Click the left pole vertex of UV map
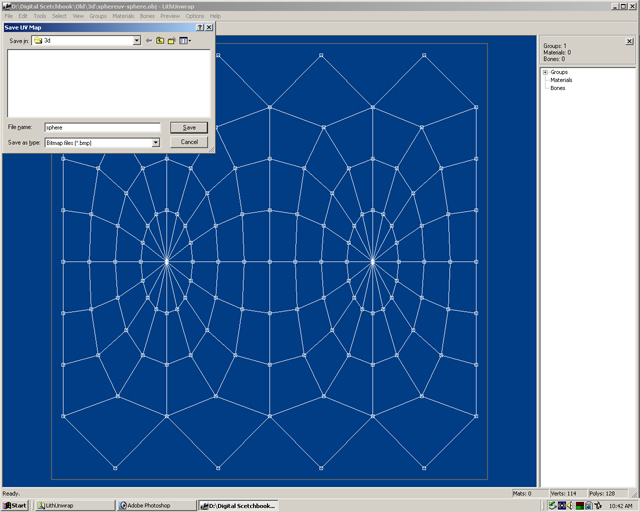 (167, 262)
